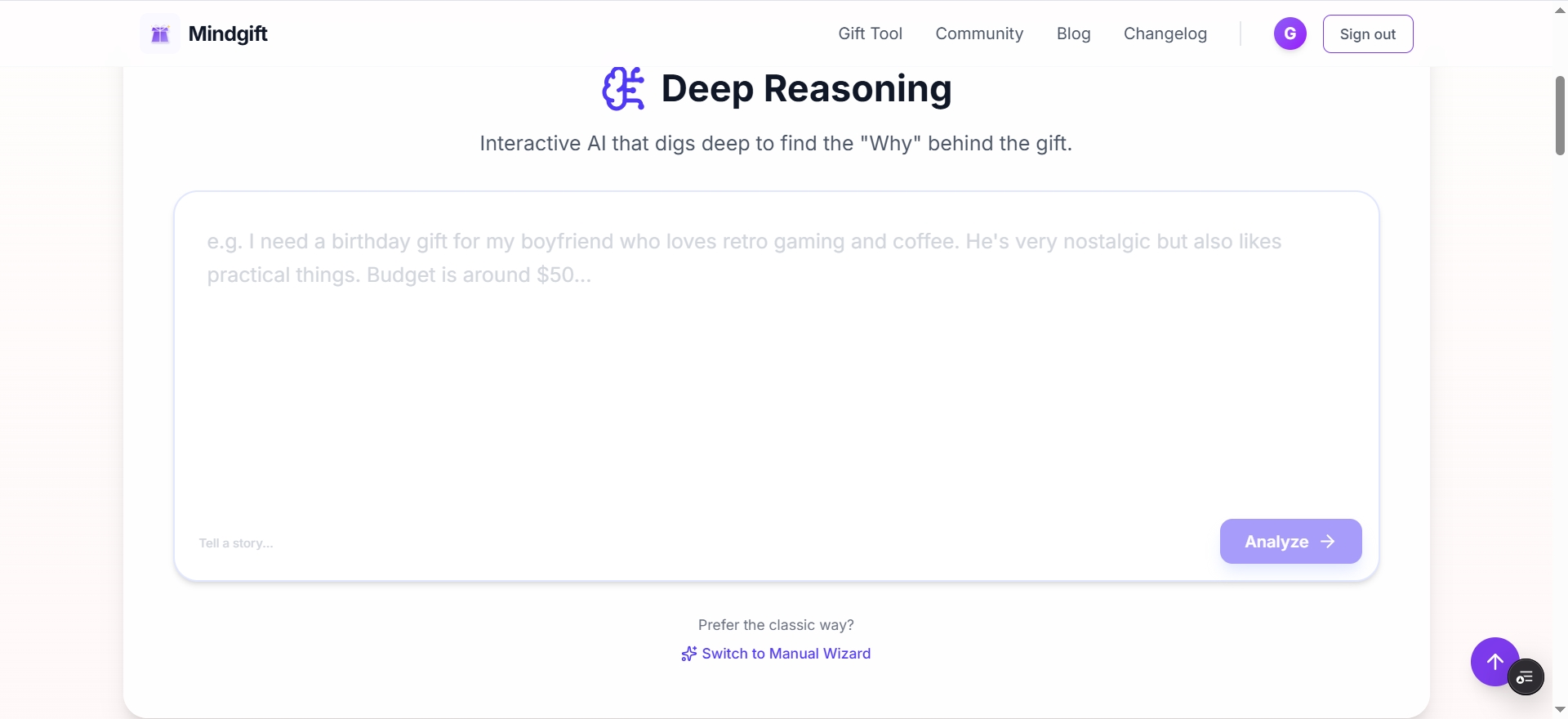This screenshot has height=719, width=1568.
Task: Open the purple G user avatar
Action: 1290,33
